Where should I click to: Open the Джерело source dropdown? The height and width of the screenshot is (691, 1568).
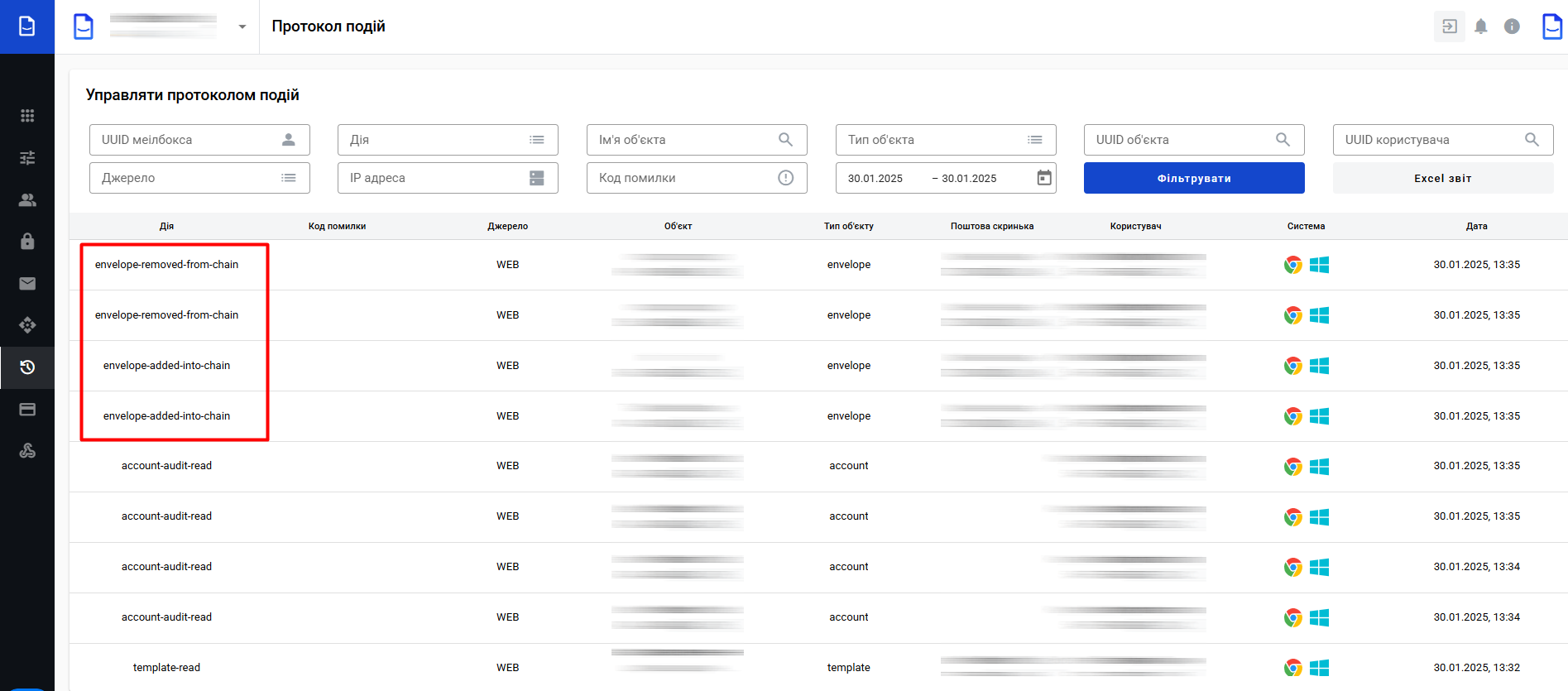[x=199, y=178]
